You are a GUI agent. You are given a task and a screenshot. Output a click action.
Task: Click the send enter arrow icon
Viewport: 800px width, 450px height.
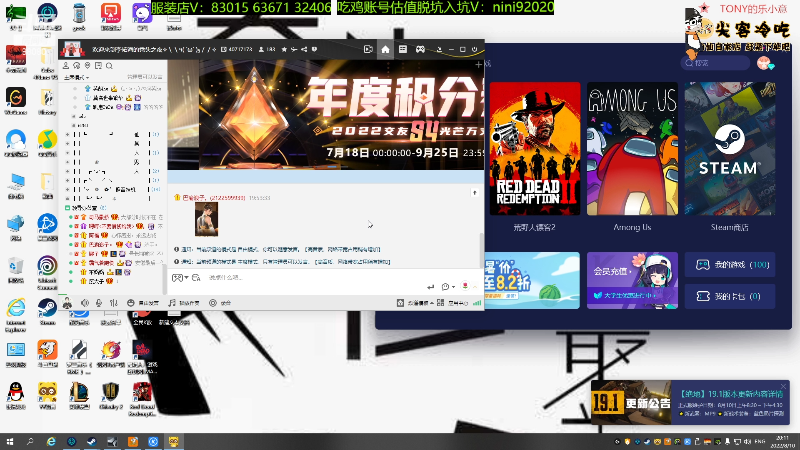click(x=430, y=287)
